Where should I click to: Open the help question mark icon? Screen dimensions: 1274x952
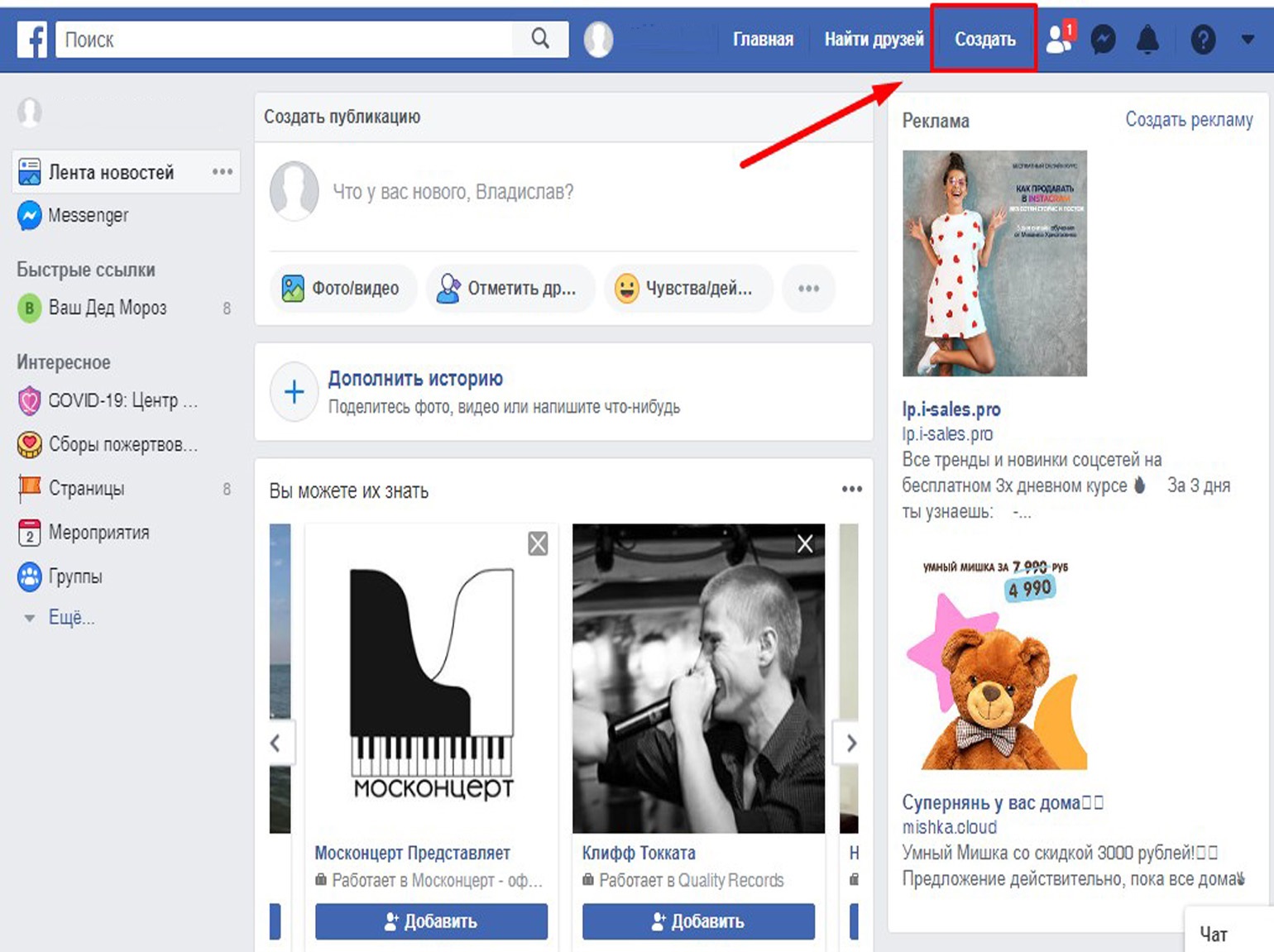(1203, 39)
